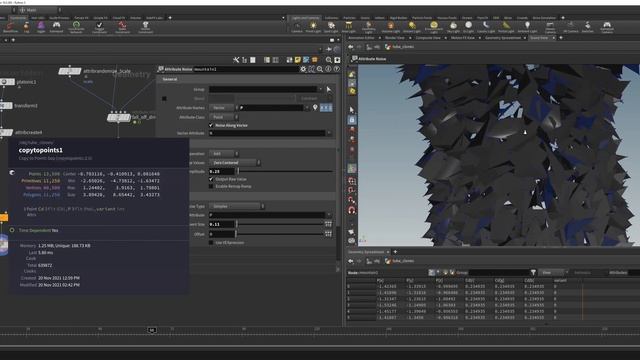The width and height of the screenshot is (640, 360).
Task: Open the help icon in parameter pane
Action: 336,69
